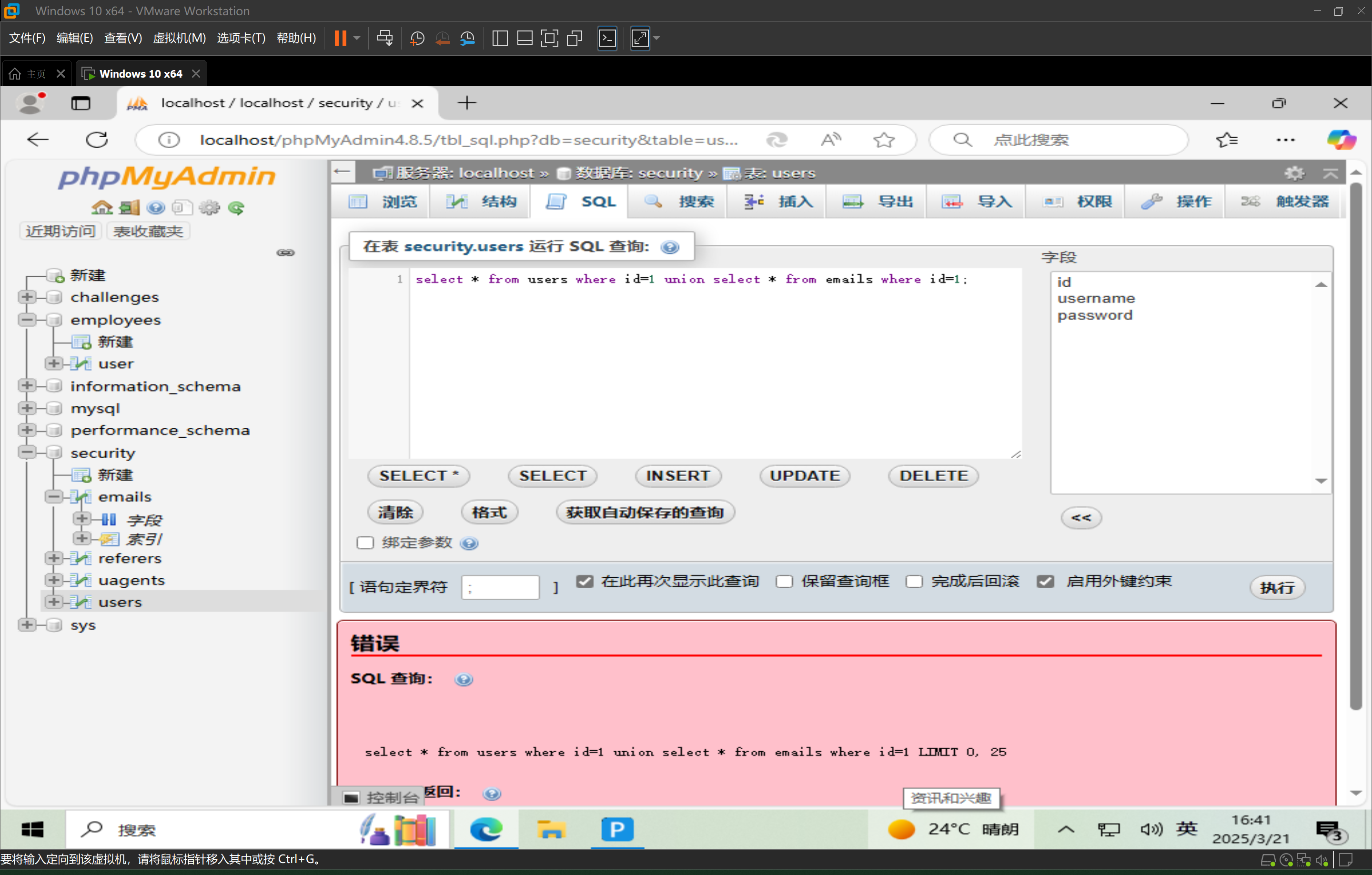Uncheck 在此再次显示此查询 checkbox

(x=585, y=582)
